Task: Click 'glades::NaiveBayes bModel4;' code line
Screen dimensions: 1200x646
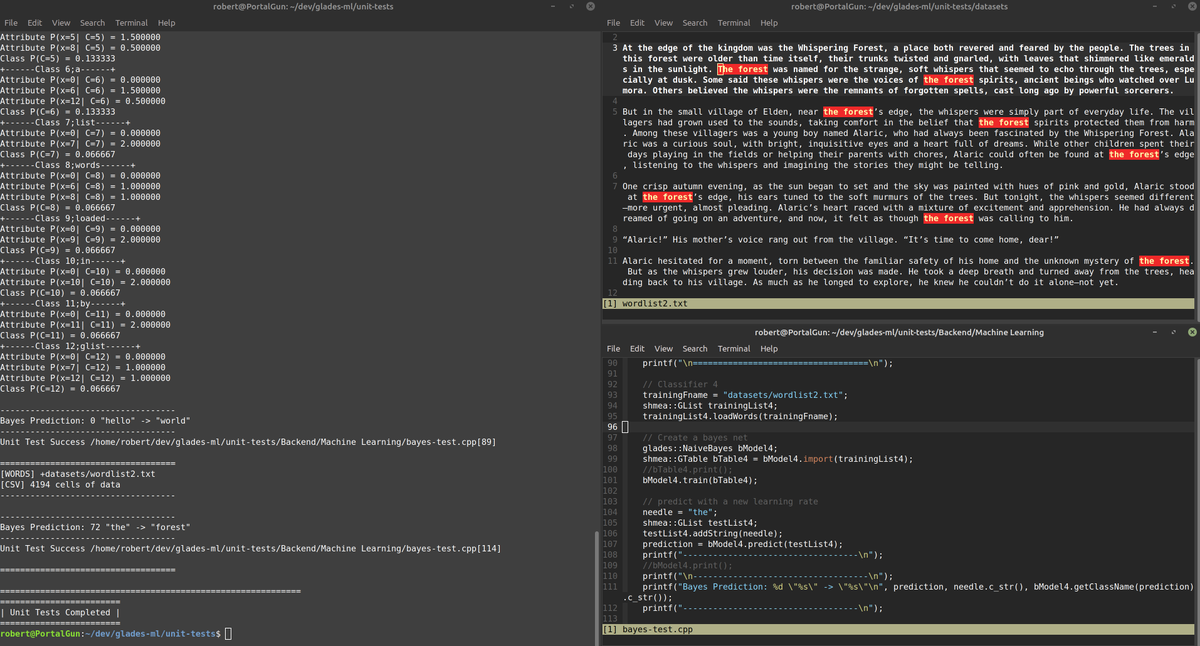Action: pyautogui.click(x=709, y=448)
